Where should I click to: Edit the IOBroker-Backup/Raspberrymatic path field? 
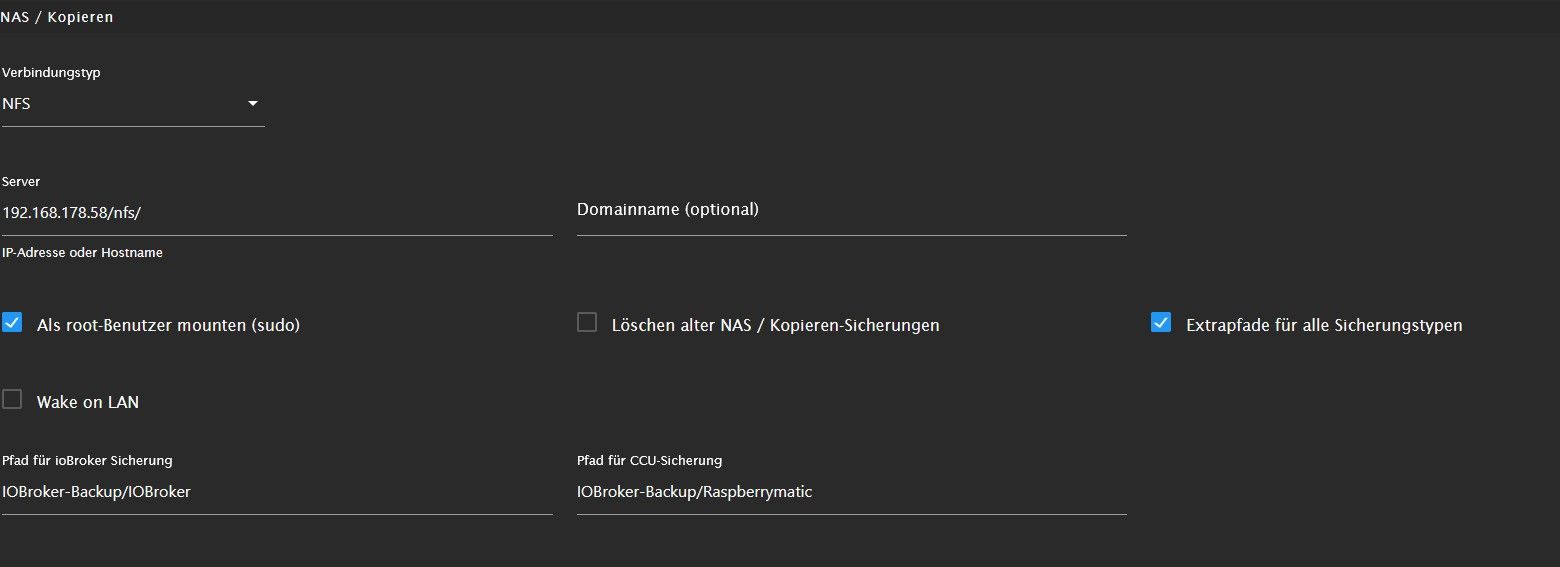[852, 492]
